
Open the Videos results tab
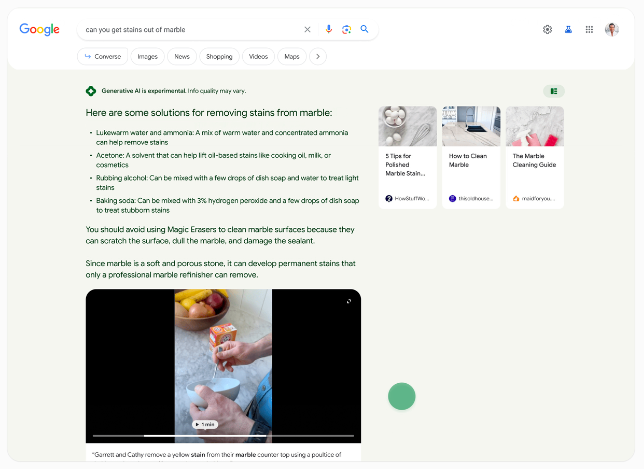point(258,57)
